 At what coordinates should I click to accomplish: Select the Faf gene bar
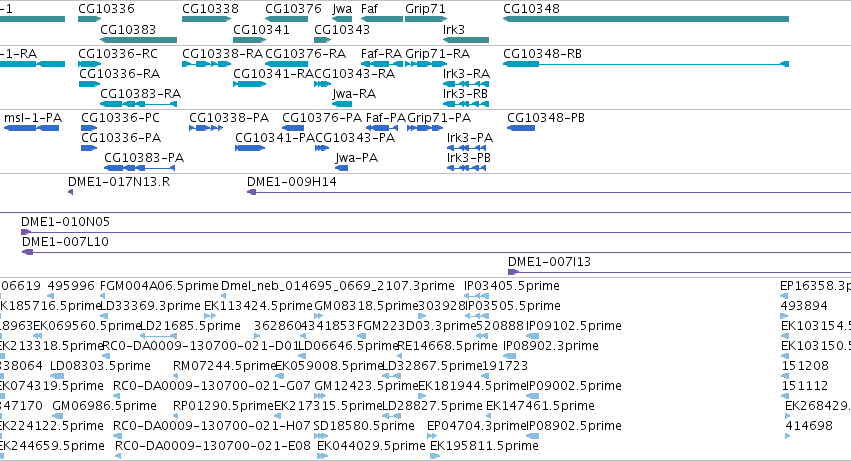382,19
